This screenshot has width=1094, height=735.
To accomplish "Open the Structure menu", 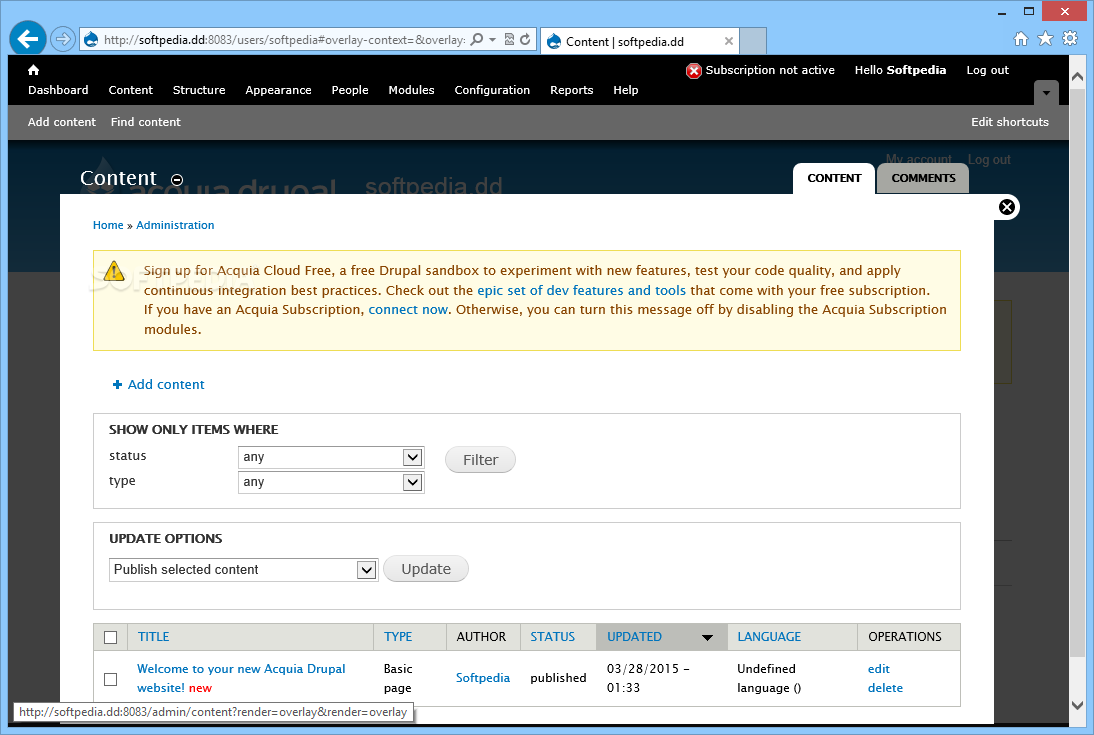I will tap(199, 90).
